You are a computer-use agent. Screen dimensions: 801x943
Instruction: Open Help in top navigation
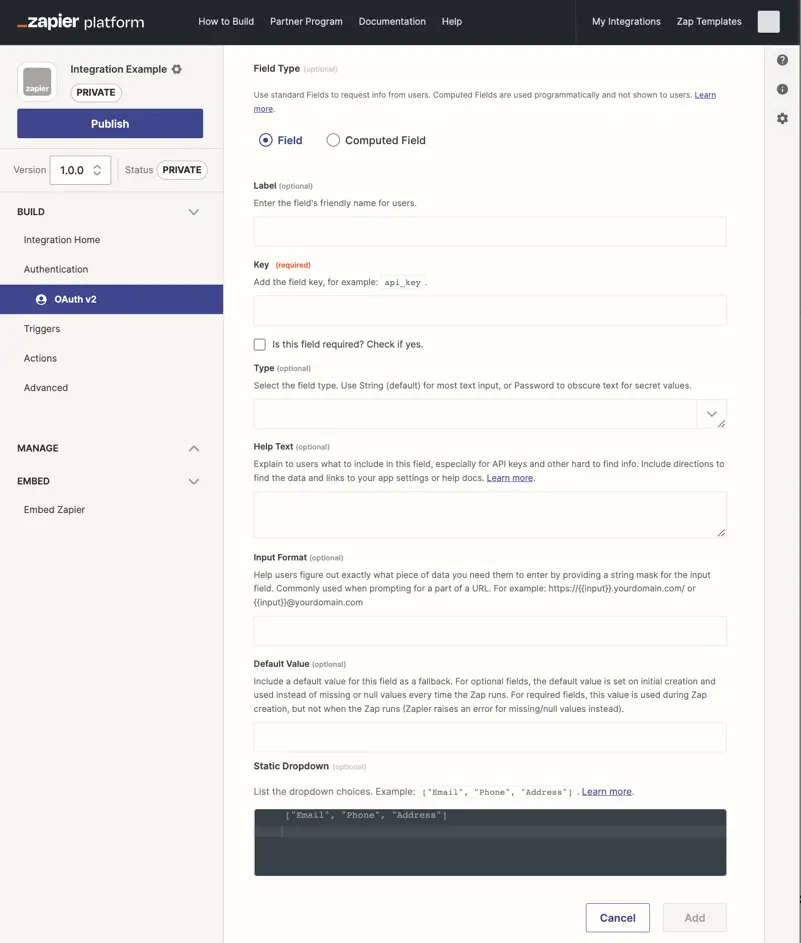pos(452,22)
